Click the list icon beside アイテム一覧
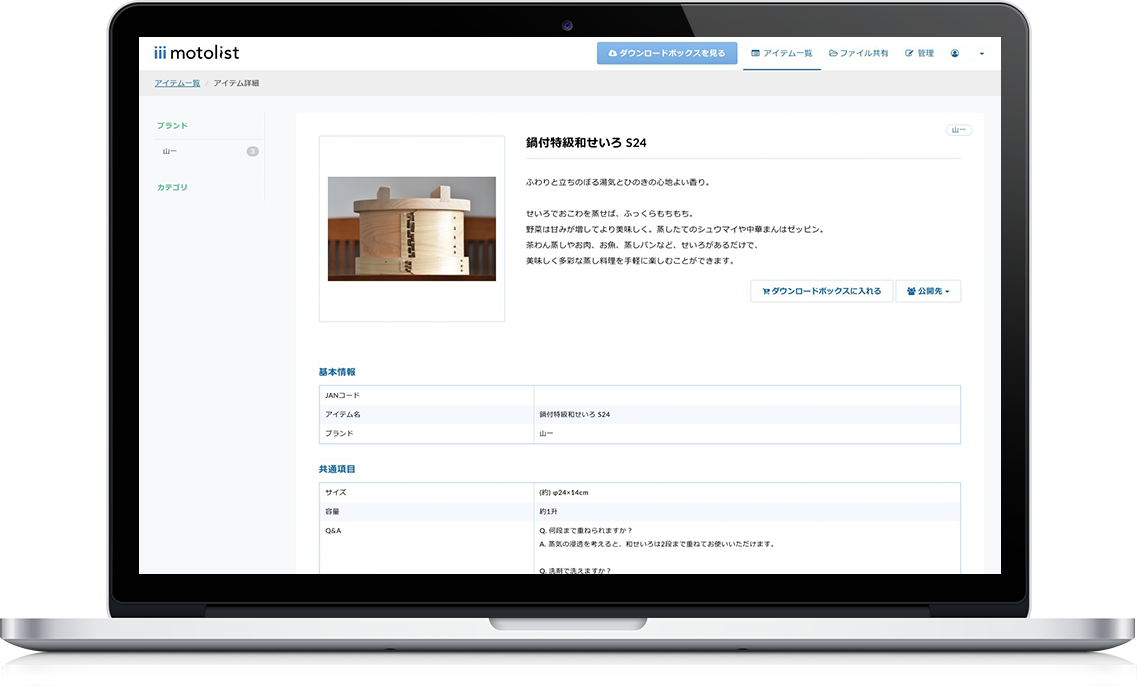1137x686 pixels. click(756, 53)
